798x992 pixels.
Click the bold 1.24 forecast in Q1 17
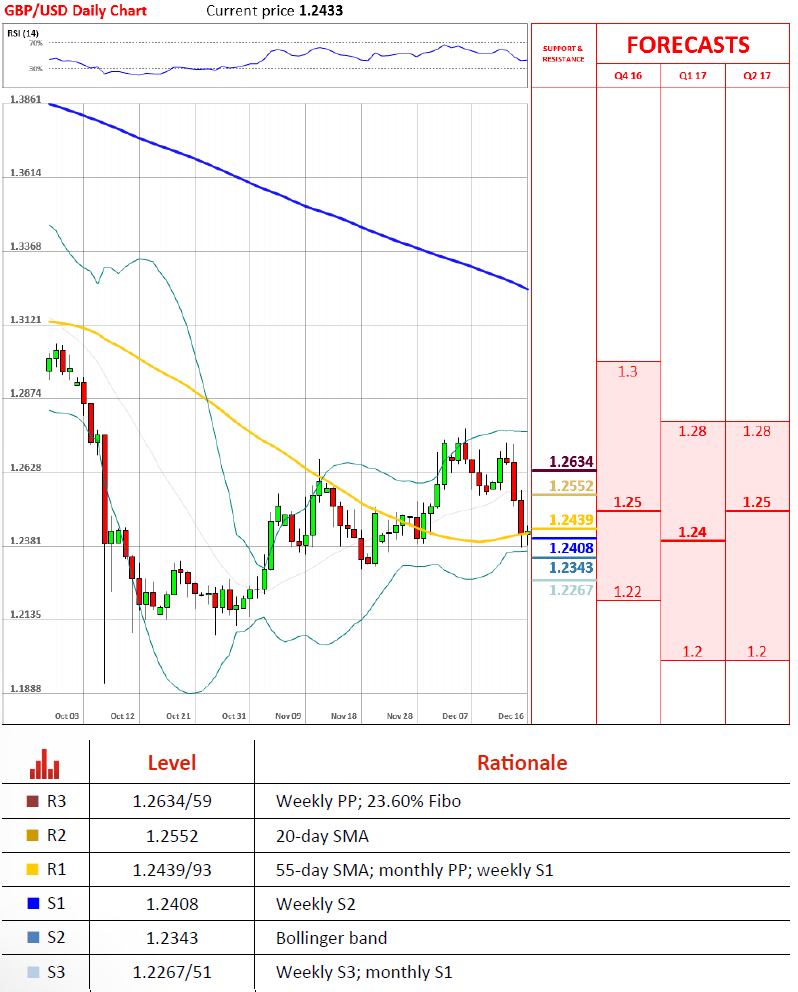pyautogui.click(x=692, y=533)
